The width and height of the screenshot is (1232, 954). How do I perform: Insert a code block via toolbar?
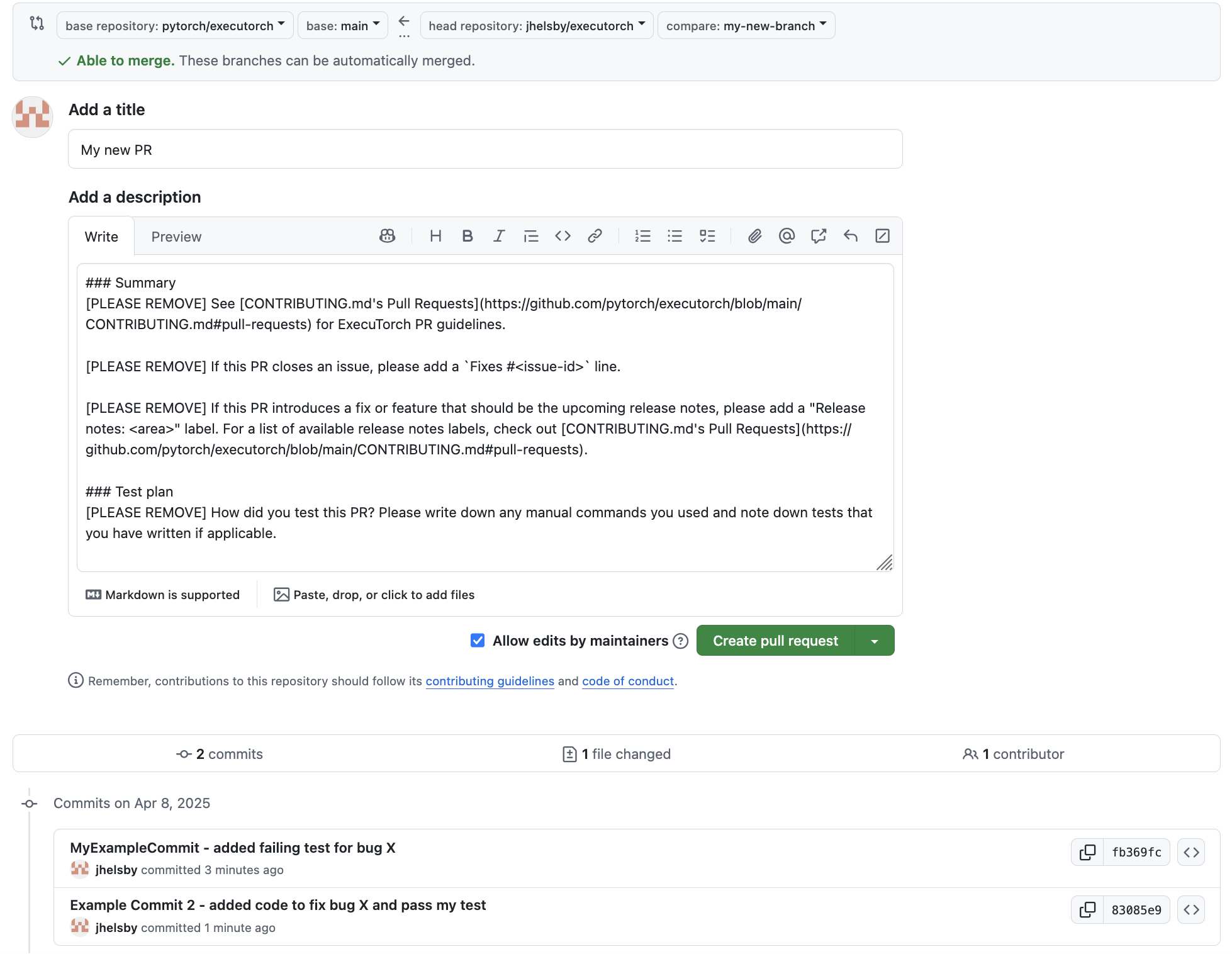click(x=563, y=236)
